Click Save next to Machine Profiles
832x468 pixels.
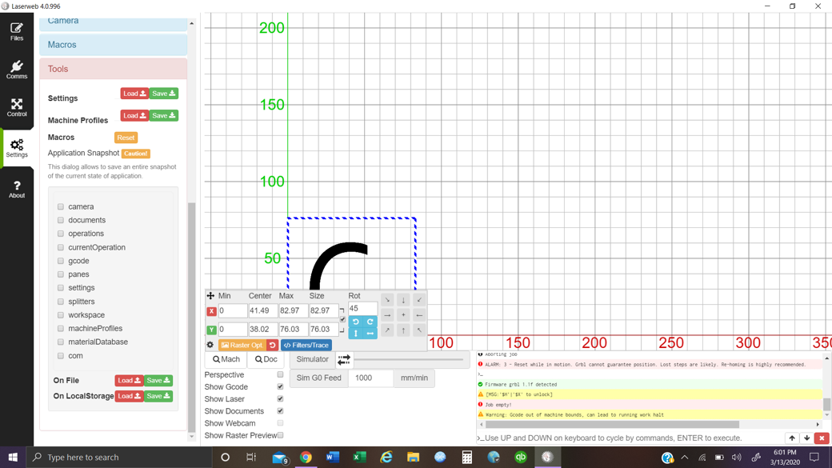(x=163, y=116)
